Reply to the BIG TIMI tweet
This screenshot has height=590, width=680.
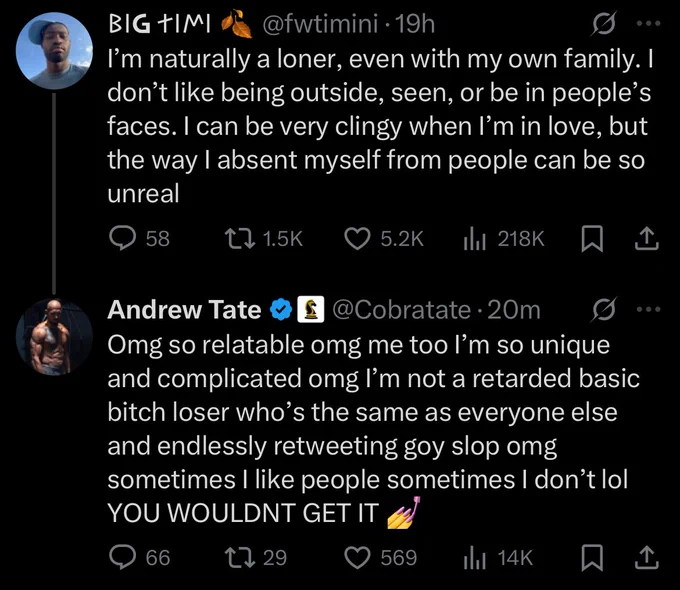coord(123,239)
